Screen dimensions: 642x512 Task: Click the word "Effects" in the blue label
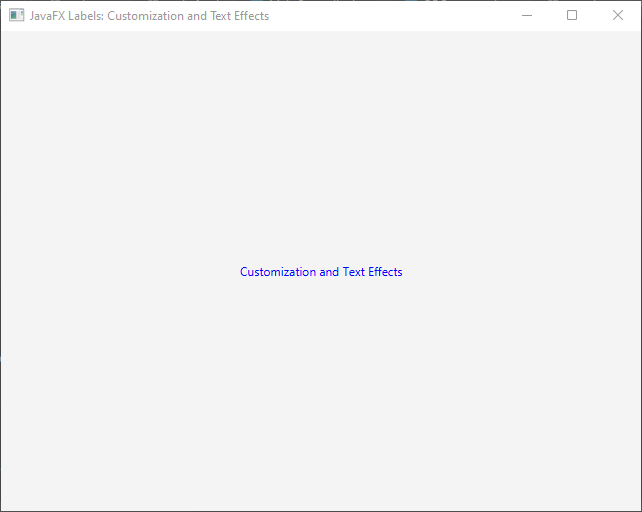pyautogui.click(x=385, y=272)
